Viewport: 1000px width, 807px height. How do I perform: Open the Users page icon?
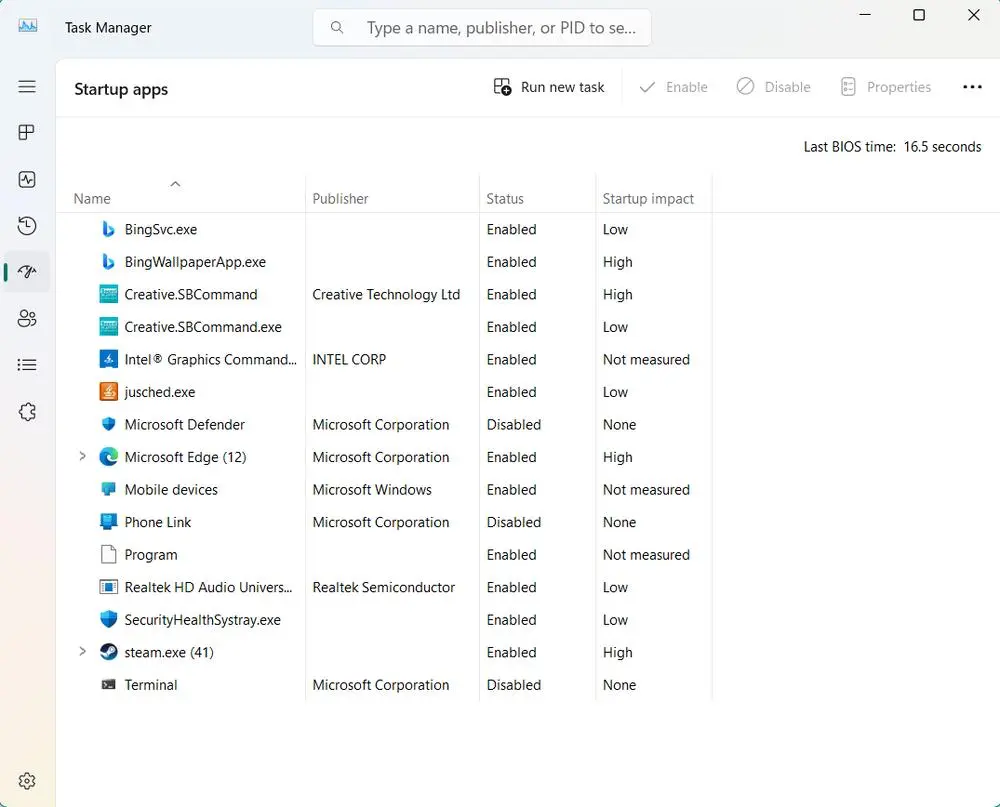(27, 318)
